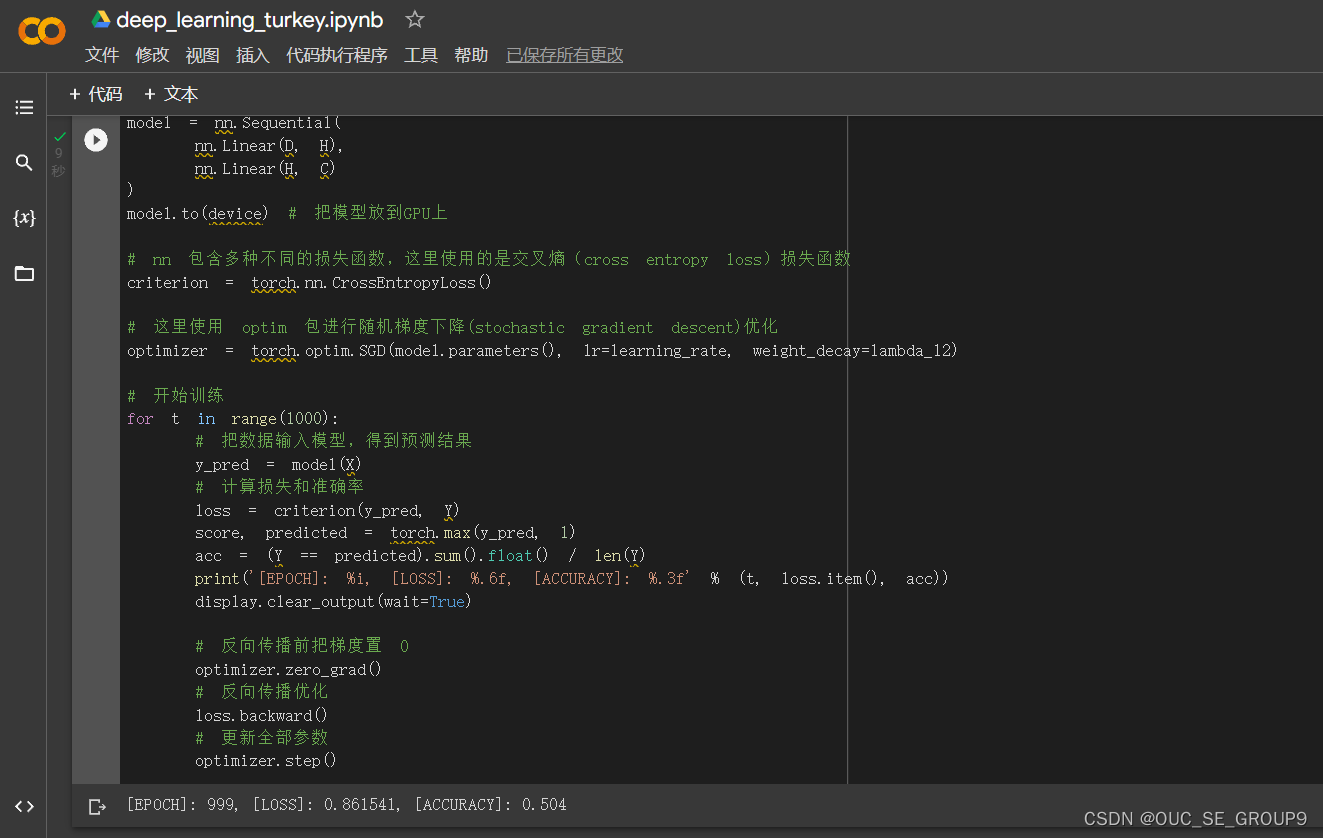The image size is (1323, 838).
Task: Open the files folder sidebar panel
Action: (24, 273)
